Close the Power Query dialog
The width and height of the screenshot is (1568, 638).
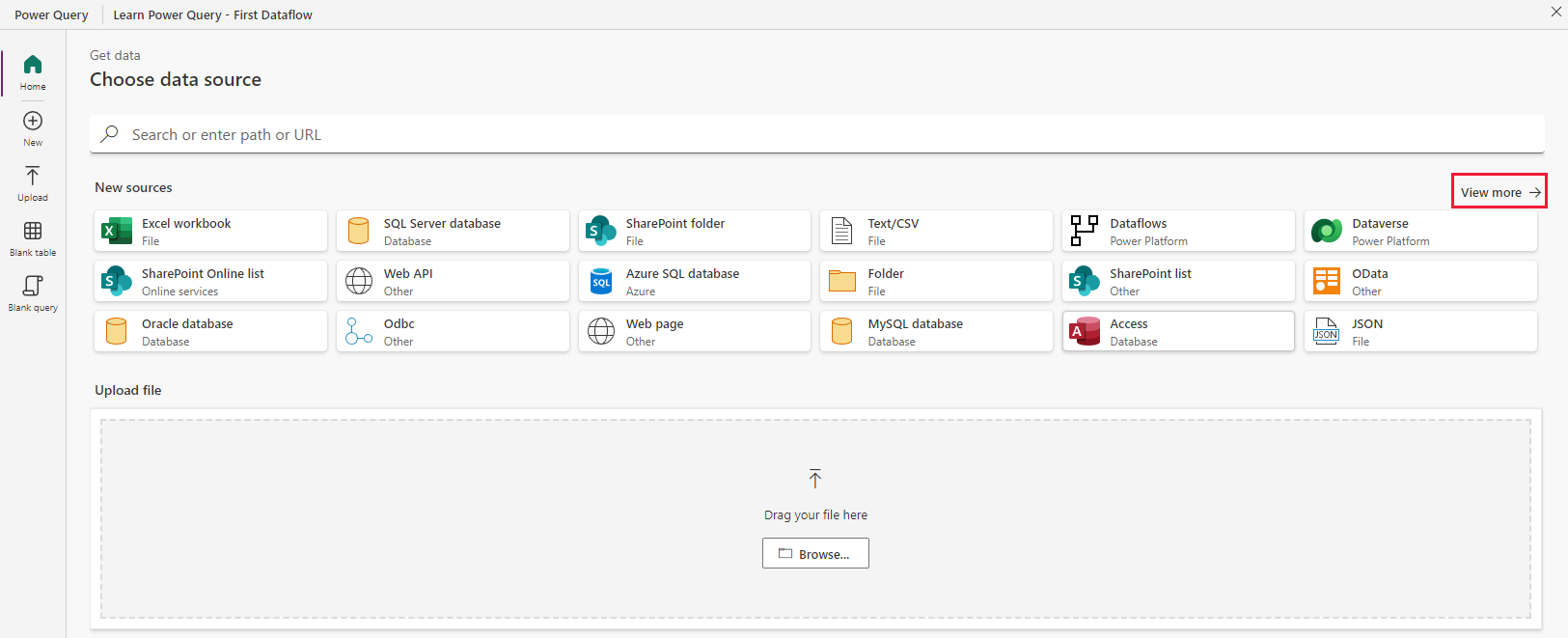click(1555, 12)
